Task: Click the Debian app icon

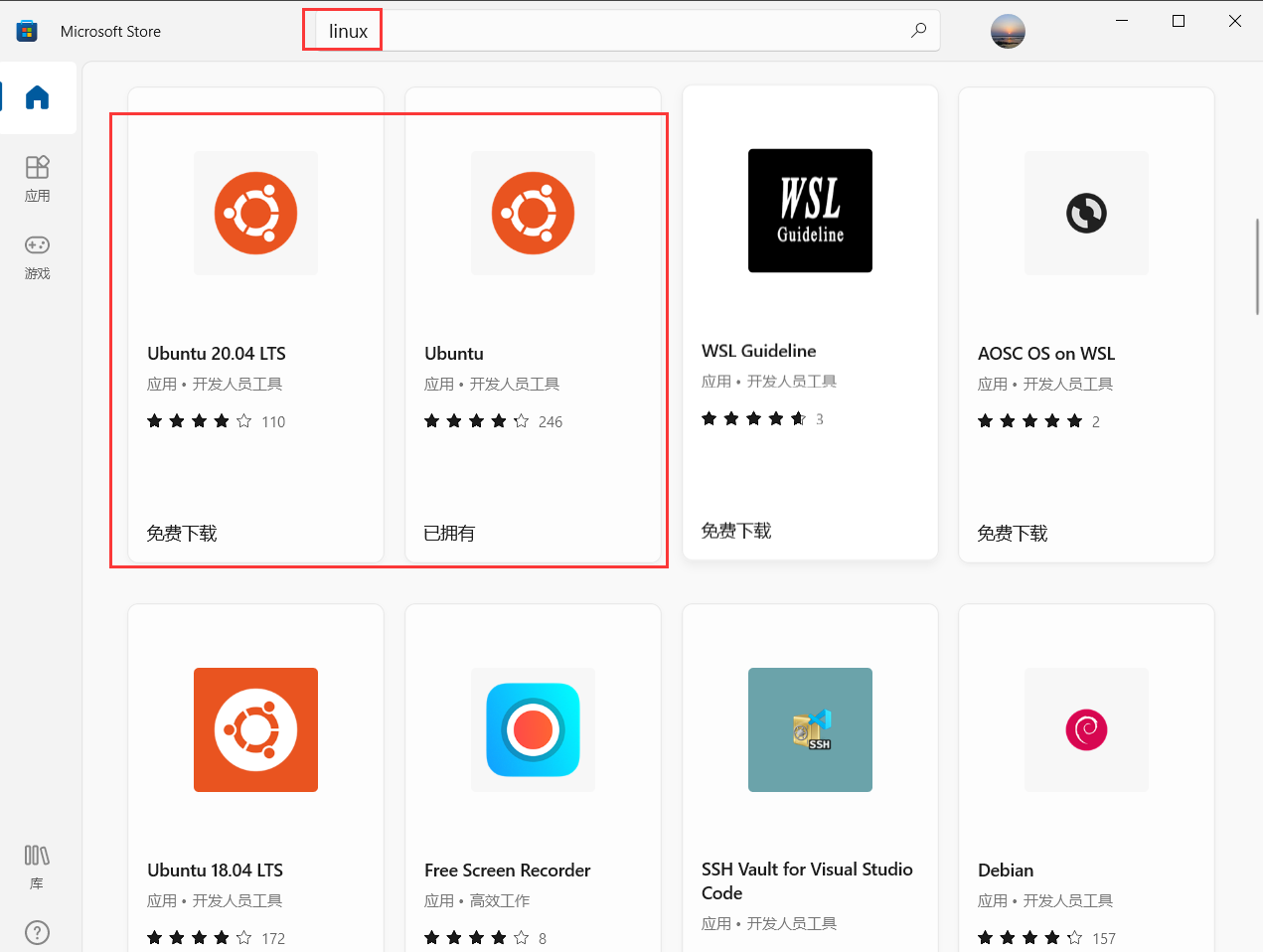Action: 1086,729
